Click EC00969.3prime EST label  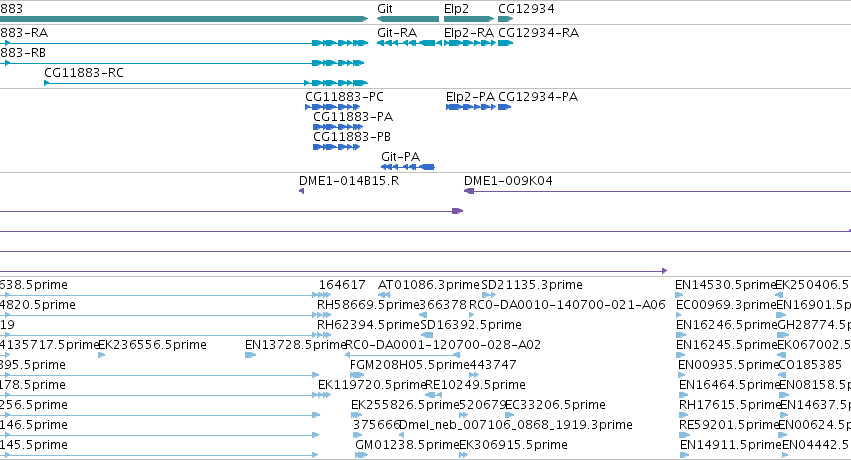(726, 305)
